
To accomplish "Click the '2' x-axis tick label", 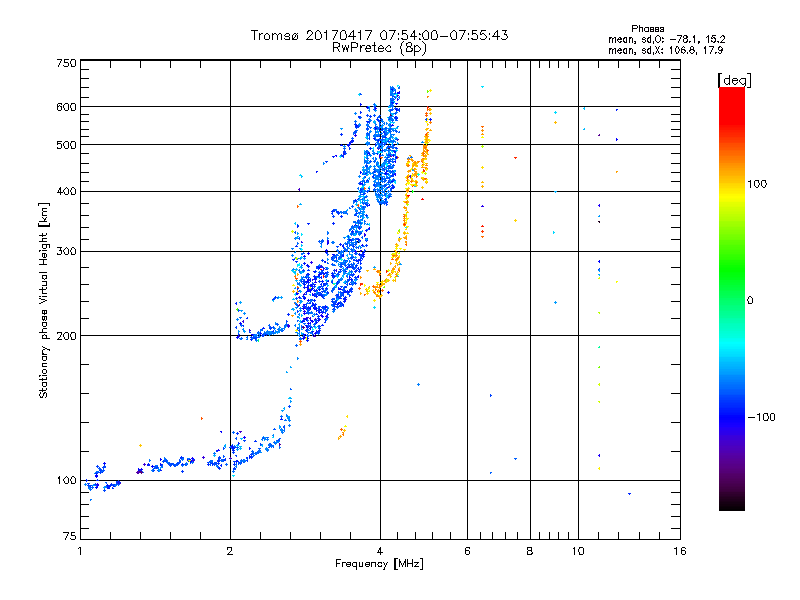I will [x=230, y=551].
